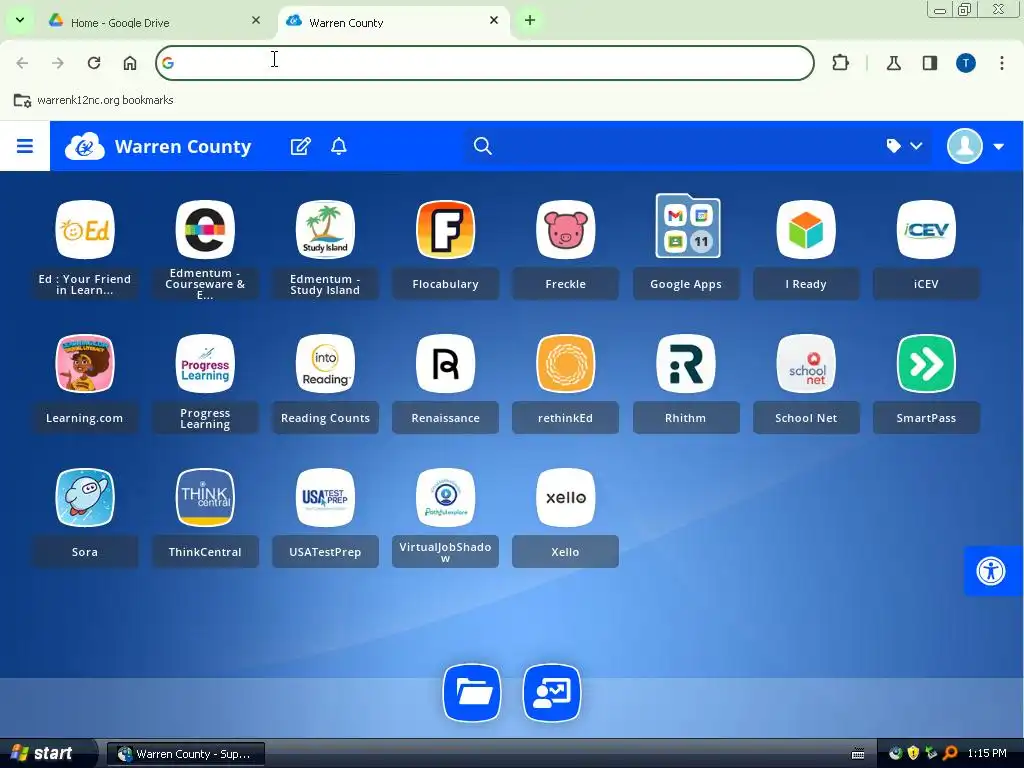The image size is (1024, 768).
Task: Open the Renaissance app icon
Action: 445,364
